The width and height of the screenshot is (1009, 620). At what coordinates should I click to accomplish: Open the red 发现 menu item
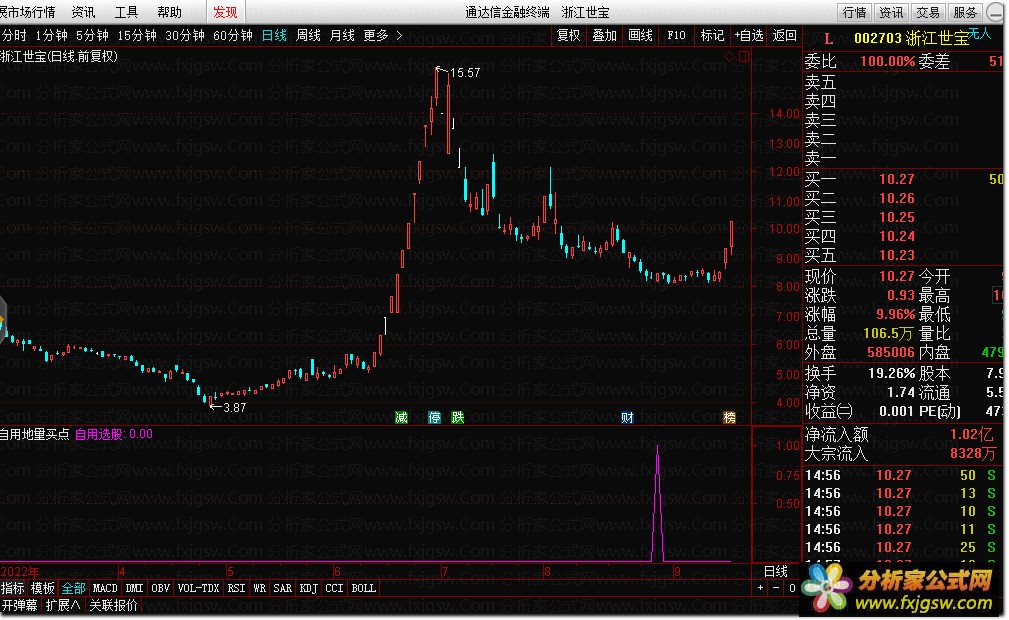[x=225, y=12]
